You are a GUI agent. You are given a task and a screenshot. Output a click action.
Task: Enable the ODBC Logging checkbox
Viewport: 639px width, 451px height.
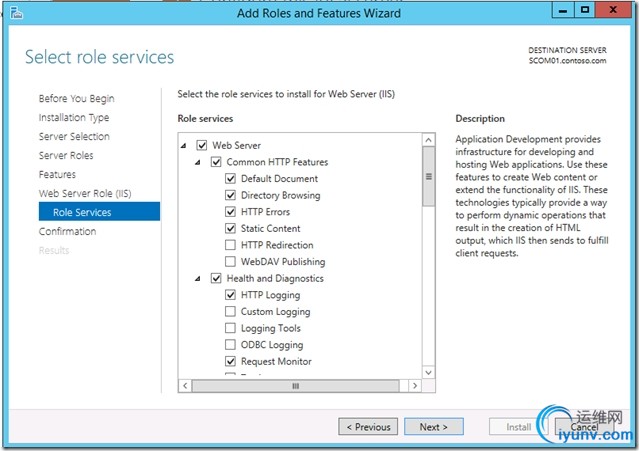click(230, 345)
